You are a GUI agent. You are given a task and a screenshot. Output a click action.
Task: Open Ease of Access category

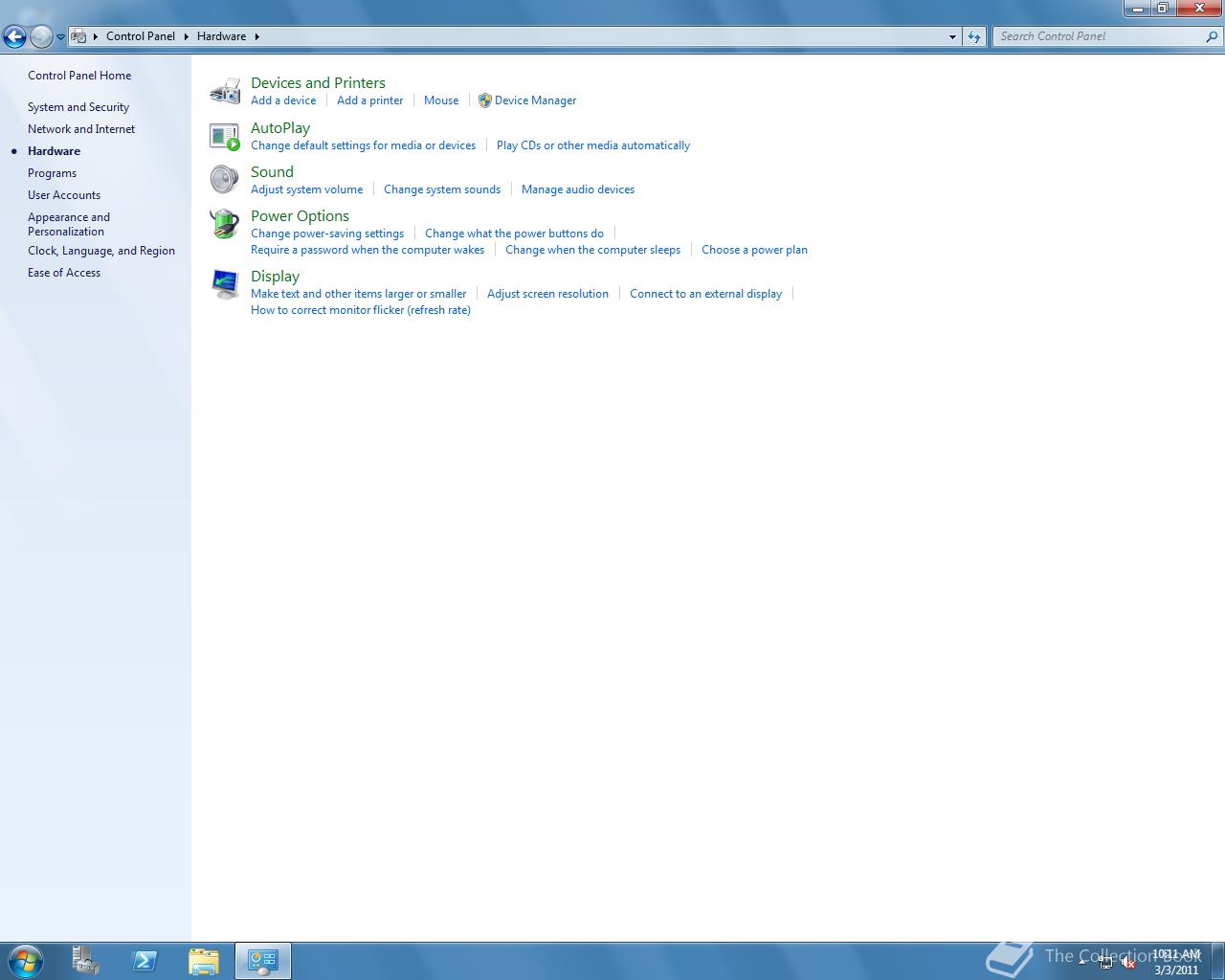click(64, 273)
